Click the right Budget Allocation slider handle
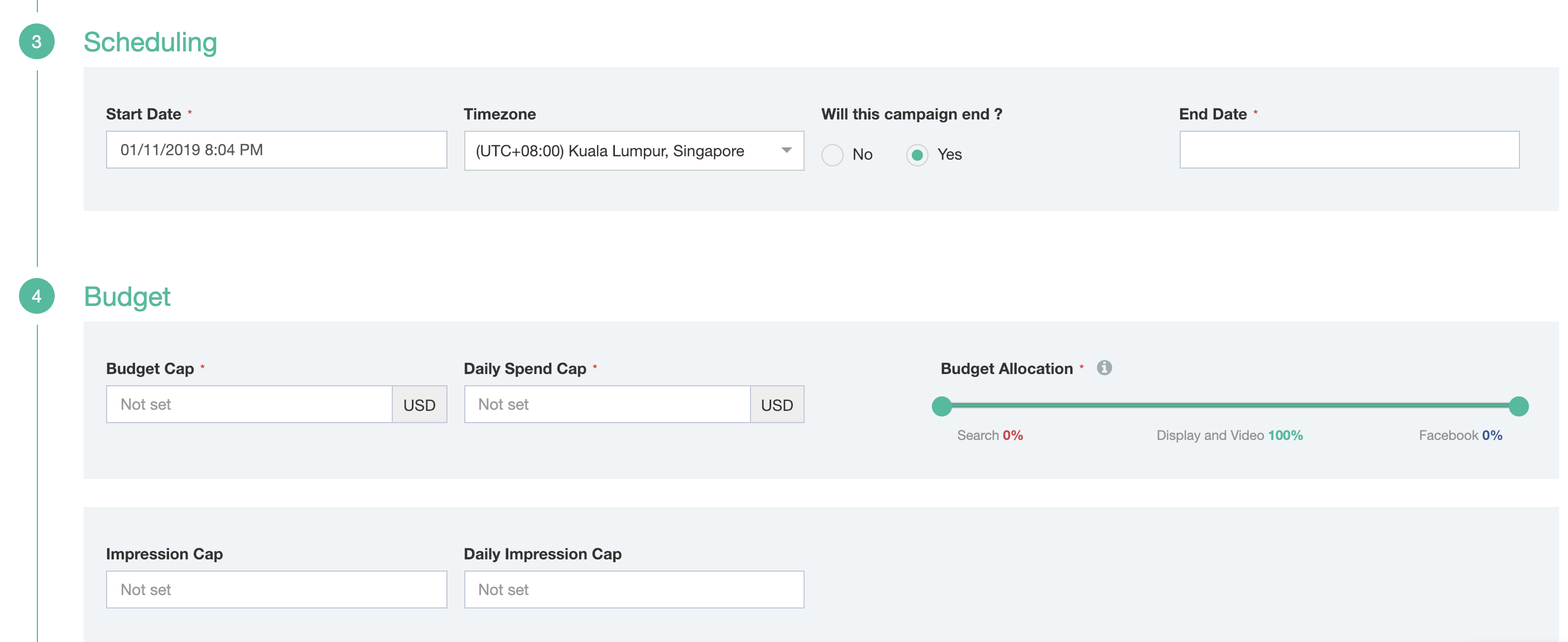 pos(1518,406)
